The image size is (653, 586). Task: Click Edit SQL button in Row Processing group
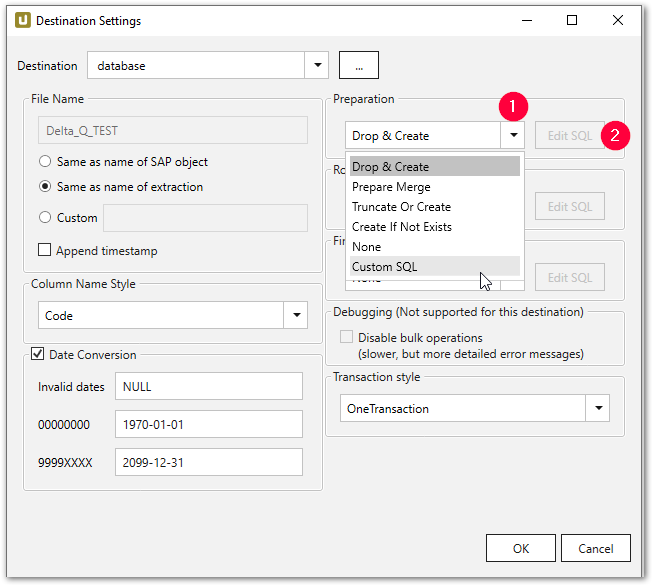coord(570,206)
